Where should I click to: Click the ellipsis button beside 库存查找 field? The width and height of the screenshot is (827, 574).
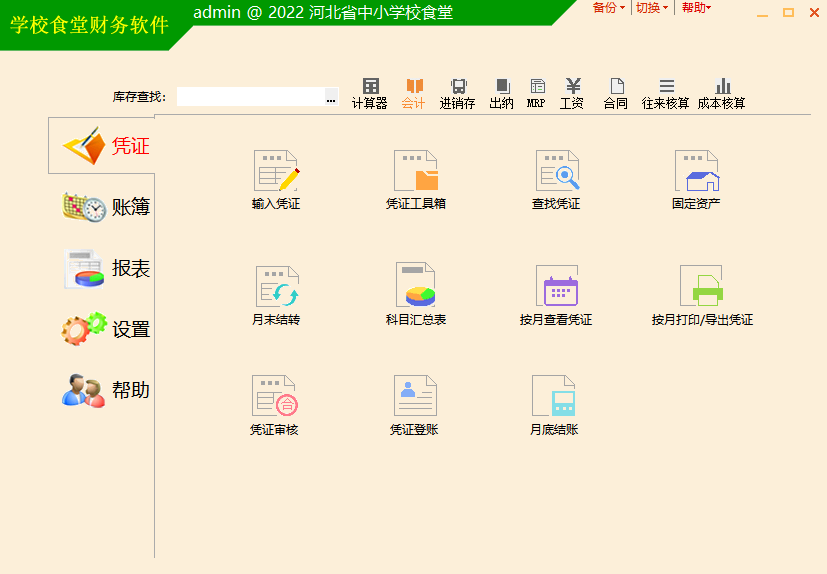[331, 98]
